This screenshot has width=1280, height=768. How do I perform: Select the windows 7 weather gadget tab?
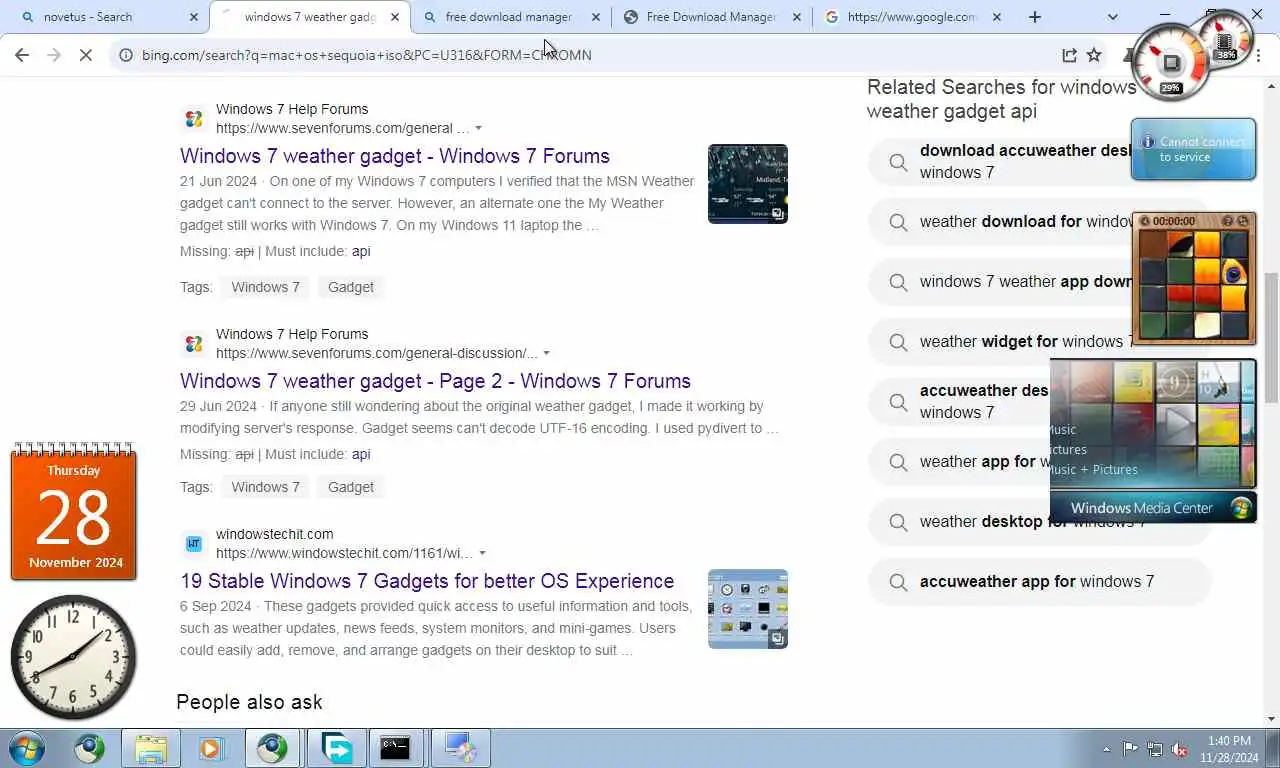click(310, 17)
